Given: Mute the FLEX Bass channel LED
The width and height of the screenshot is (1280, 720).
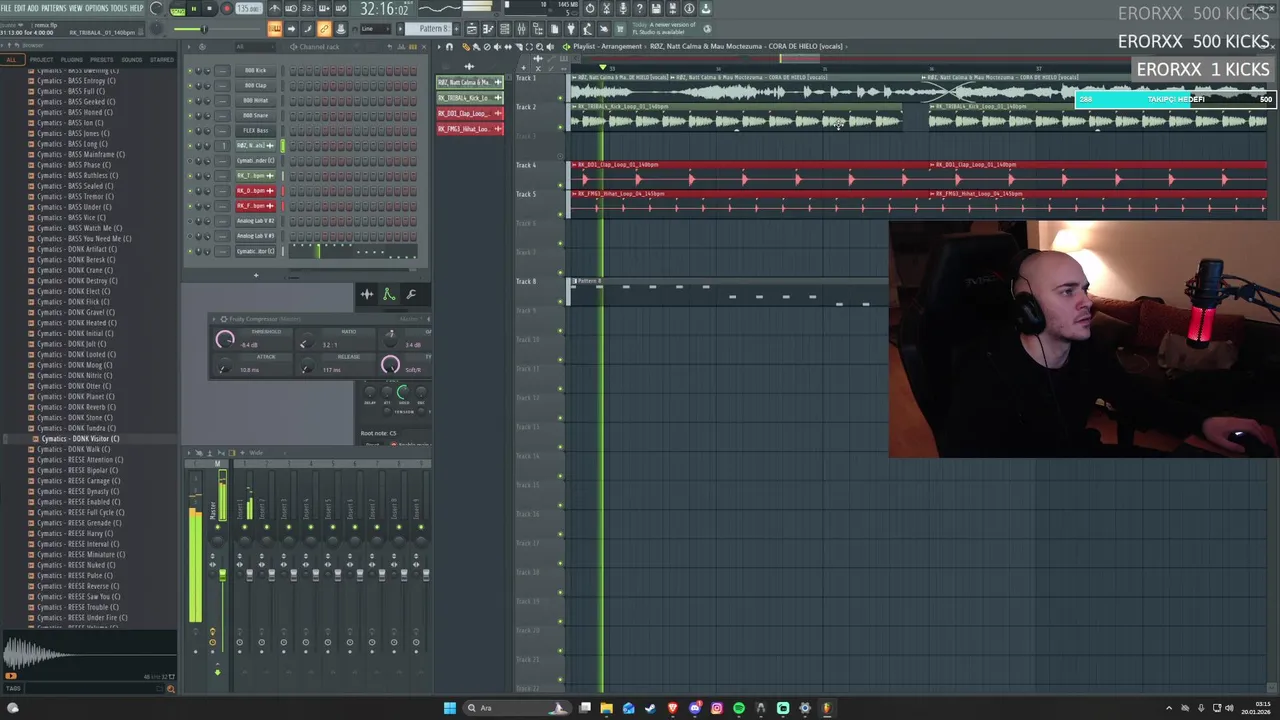Looking at the screenshot, I should click(x=190, y=131).
